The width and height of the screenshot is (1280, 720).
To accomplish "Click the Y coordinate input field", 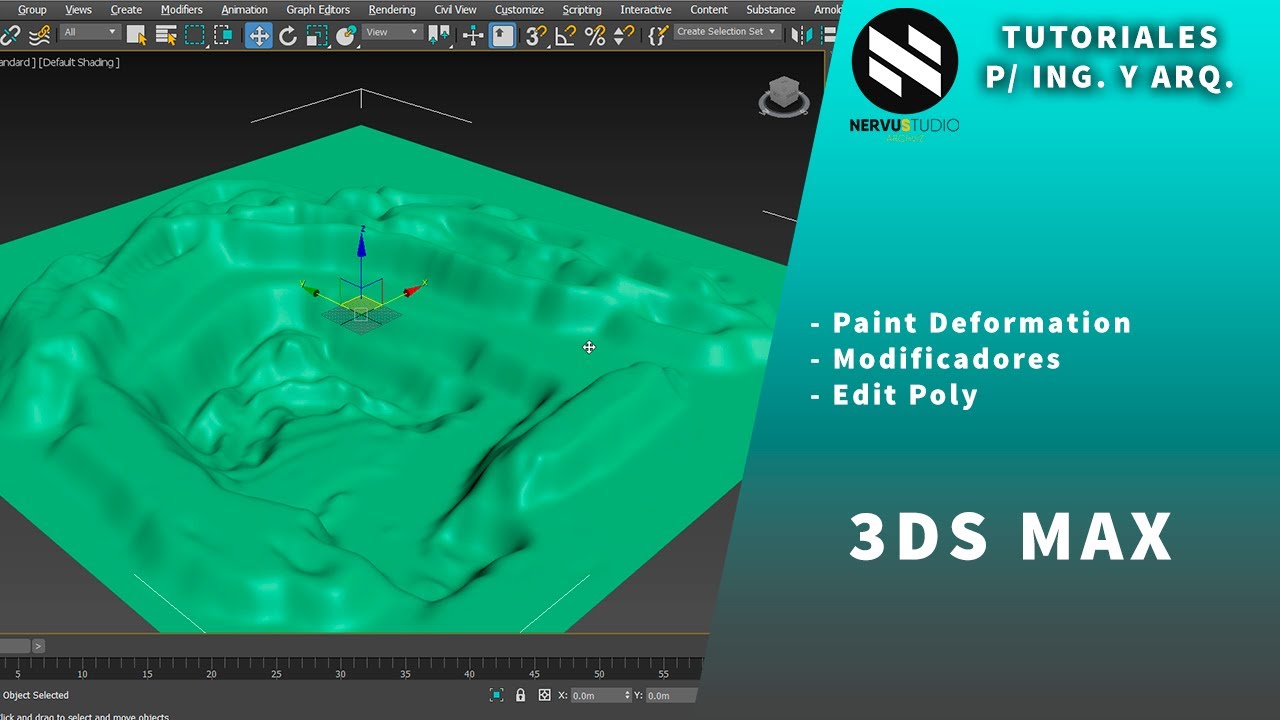I will tap(672, 695).
